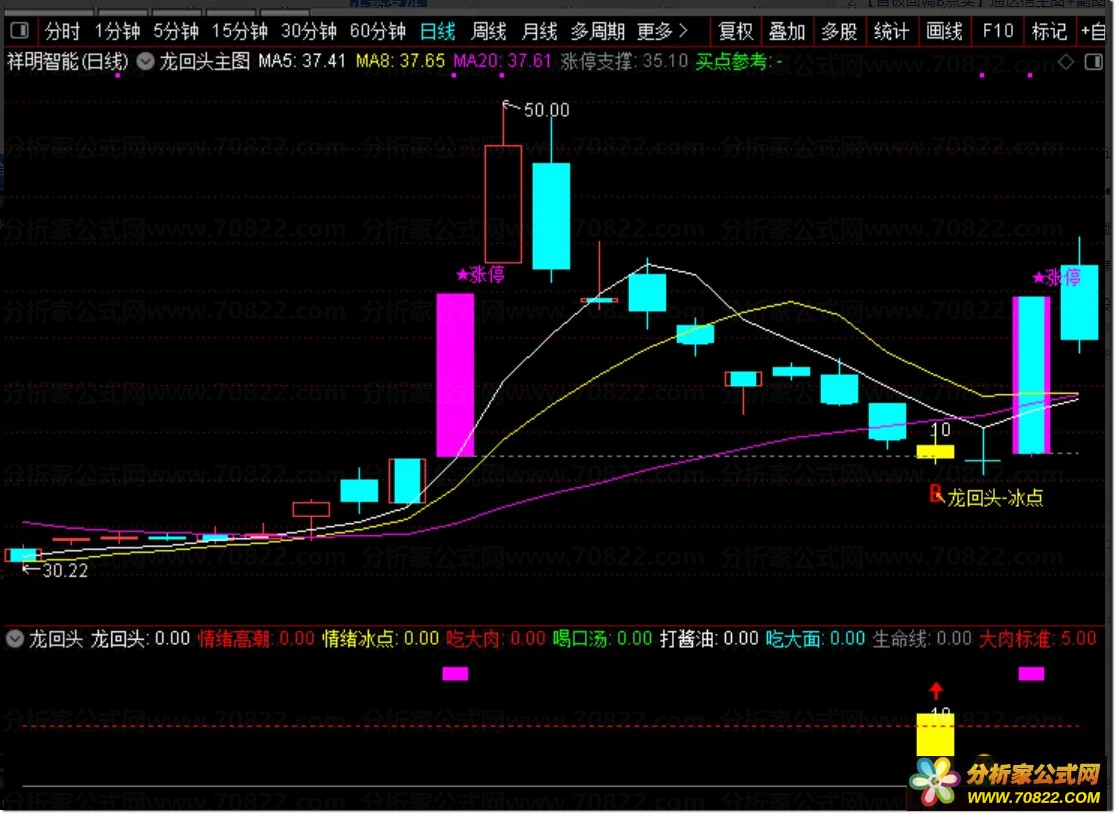The width and height of the screenshot is (1117, 814).
Task: Open the 画线 drawing tools
Action: (x=945, y=31)
